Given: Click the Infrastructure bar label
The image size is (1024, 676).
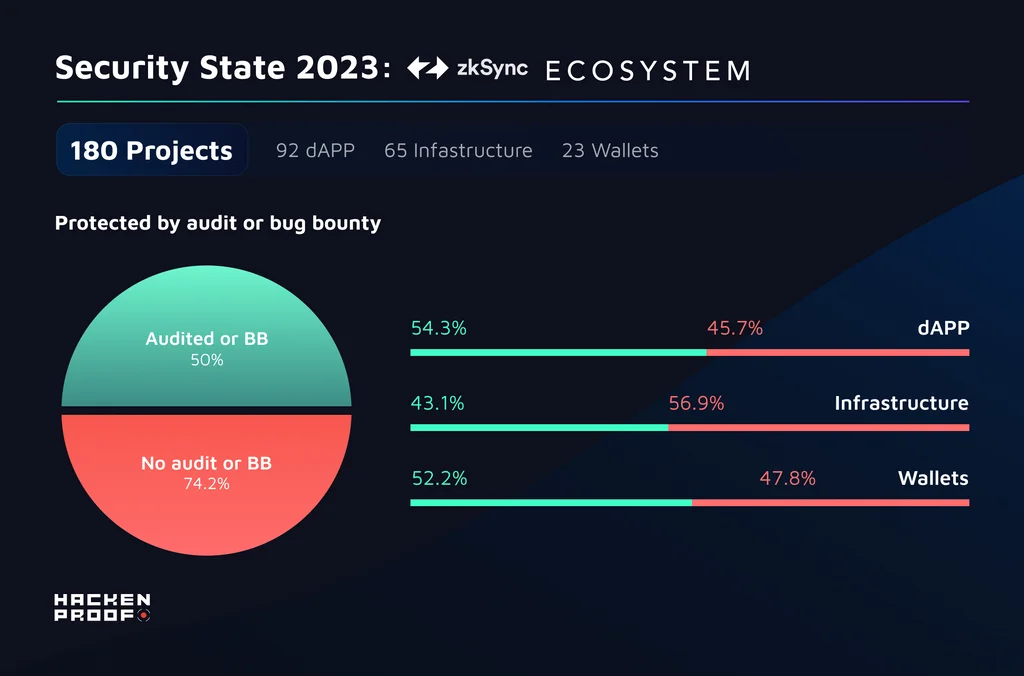Looking at the screenshot, I should pos(902,403).
